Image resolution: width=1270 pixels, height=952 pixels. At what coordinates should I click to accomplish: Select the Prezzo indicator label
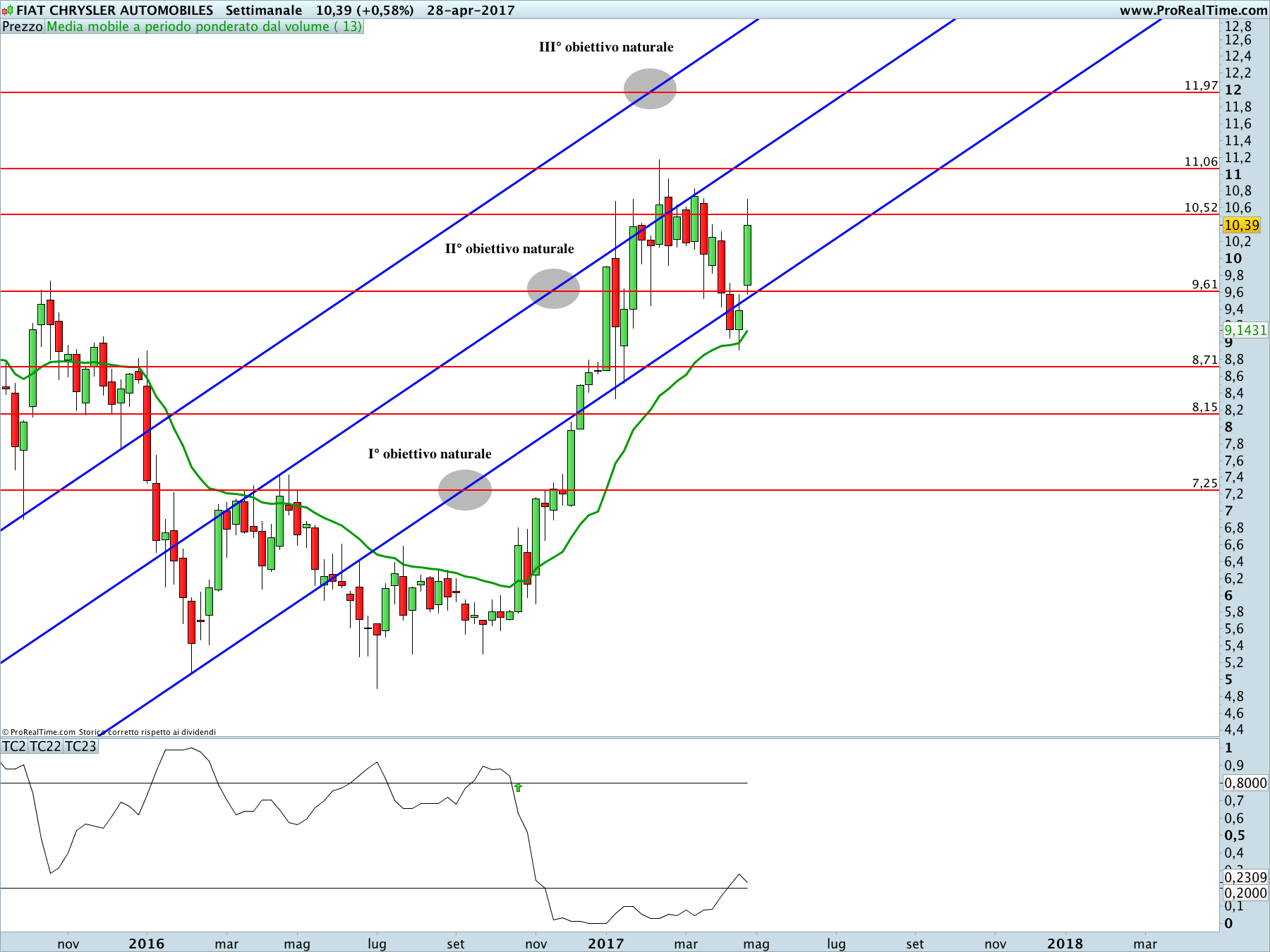[x=23, y=27]
